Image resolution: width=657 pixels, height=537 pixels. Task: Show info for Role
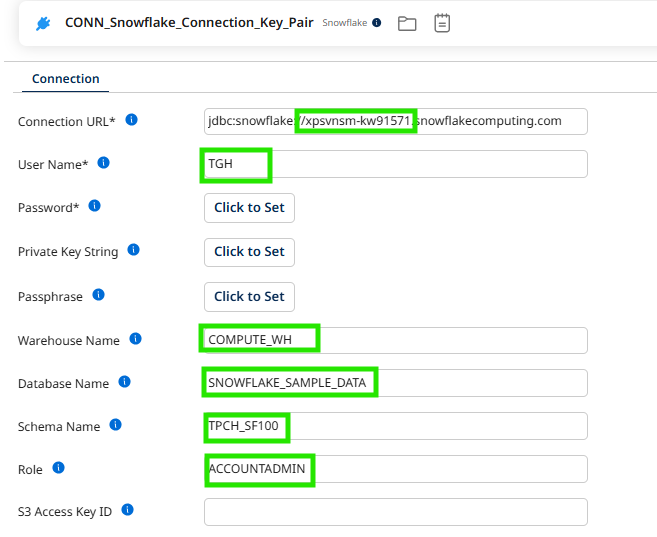[58, 467]
